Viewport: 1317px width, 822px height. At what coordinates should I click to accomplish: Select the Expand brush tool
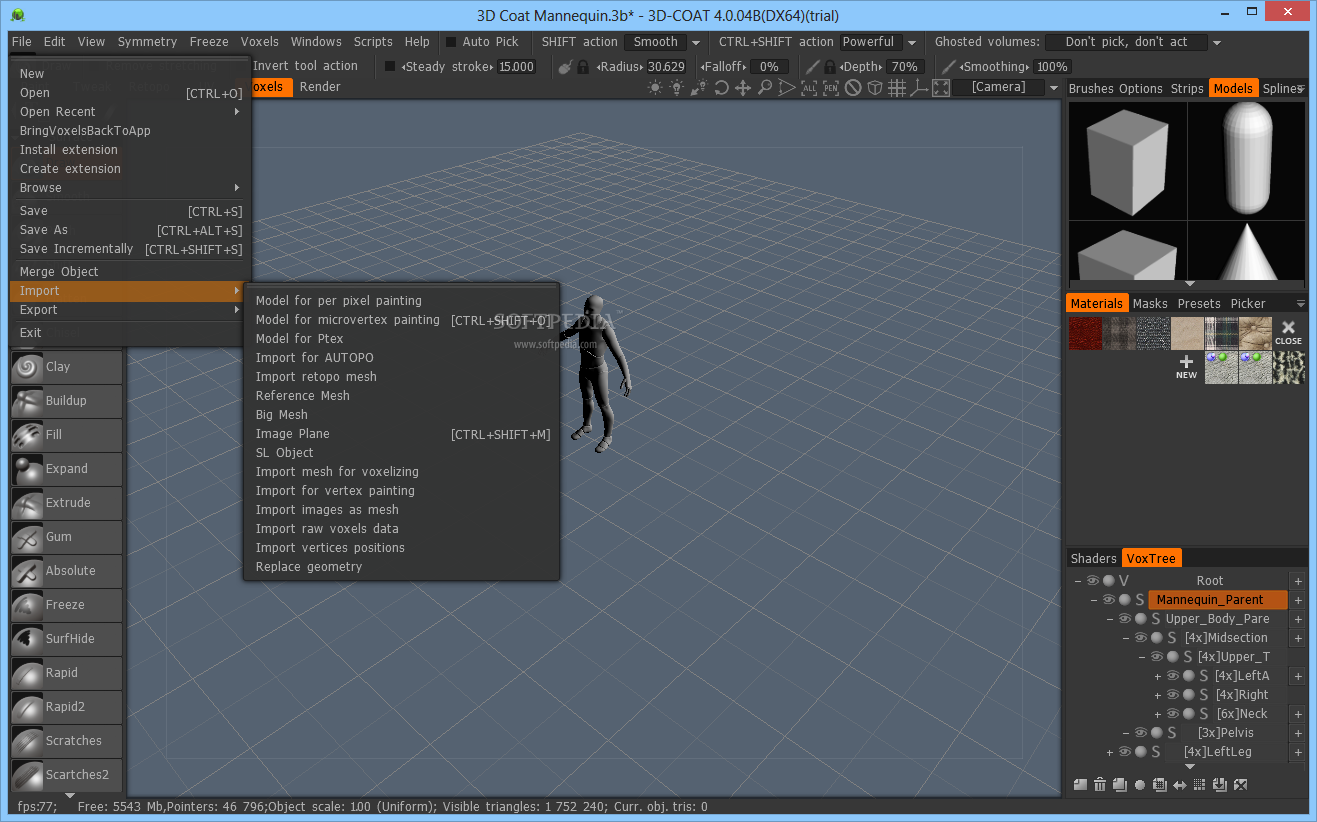click(x=66, y=469)
